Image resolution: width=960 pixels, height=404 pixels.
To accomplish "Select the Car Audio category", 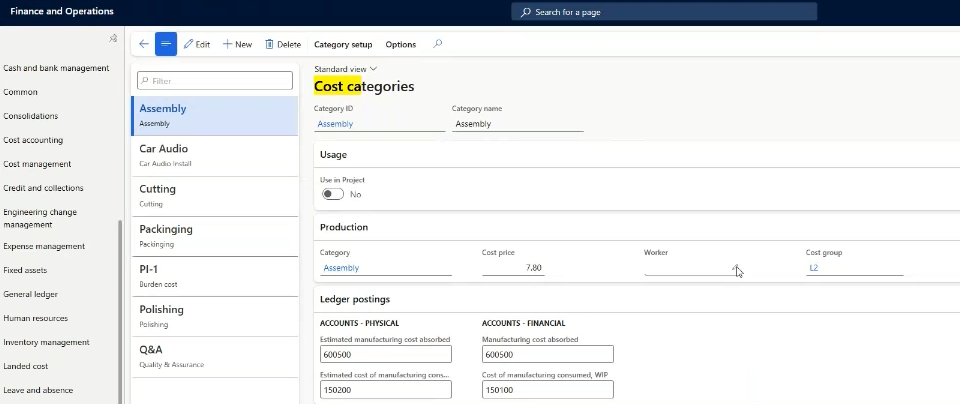I will [x=215, y=155].
